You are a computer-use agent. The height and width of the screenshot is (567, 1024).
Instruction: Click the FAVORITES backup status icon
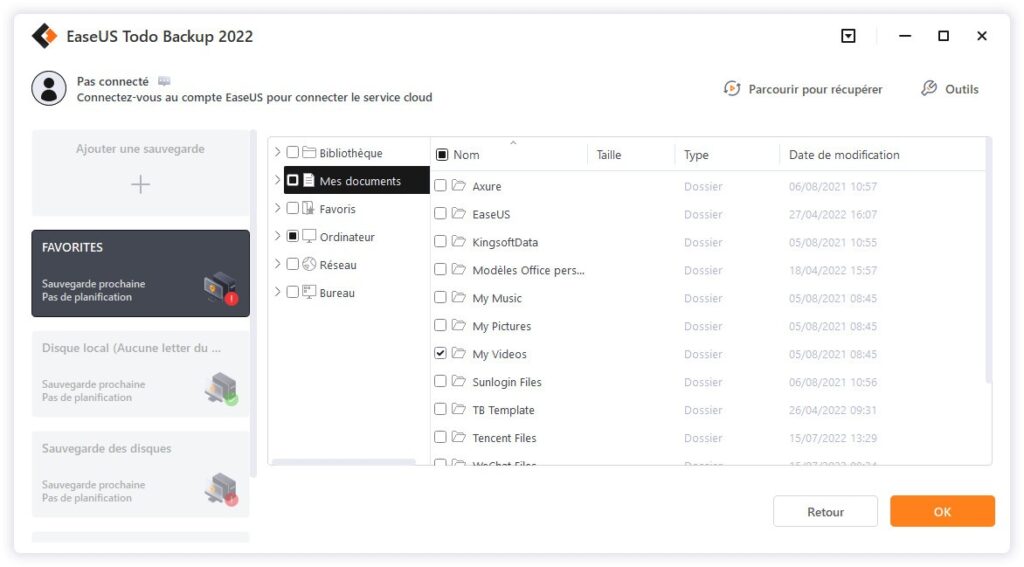click(x=221, y=288)
